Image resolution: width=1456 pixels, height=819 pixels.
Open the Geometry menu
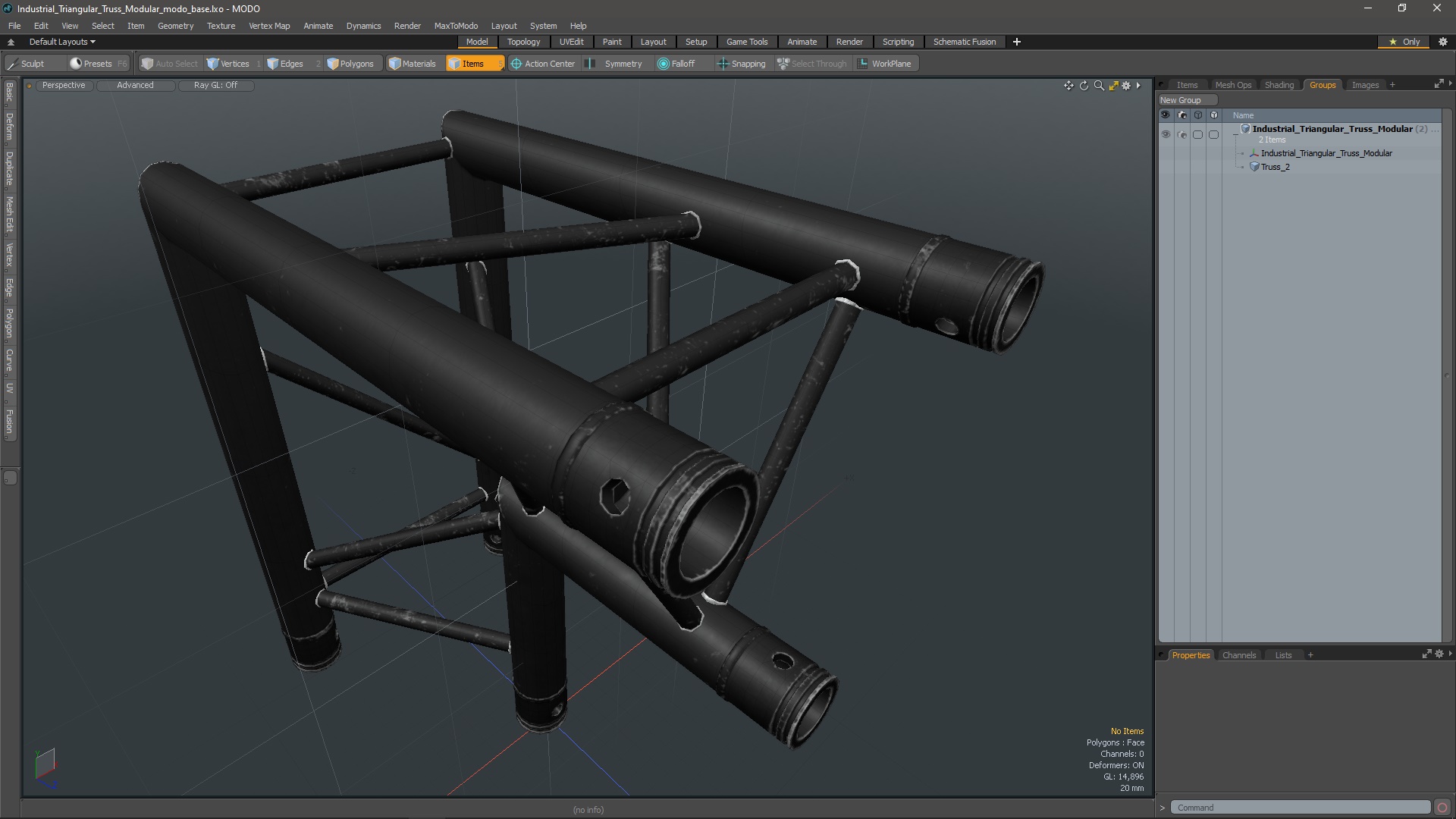click(175, 26)
